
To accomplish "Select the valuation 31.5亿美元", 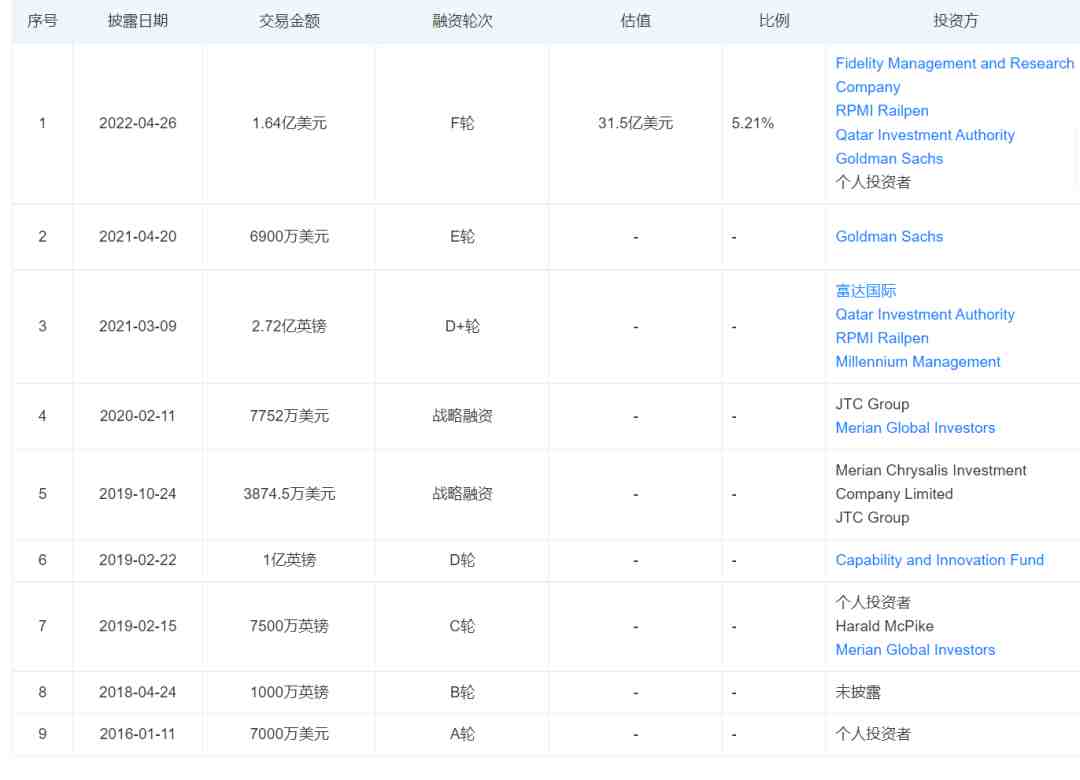I will pyautogui.click(x=635, y=123).
